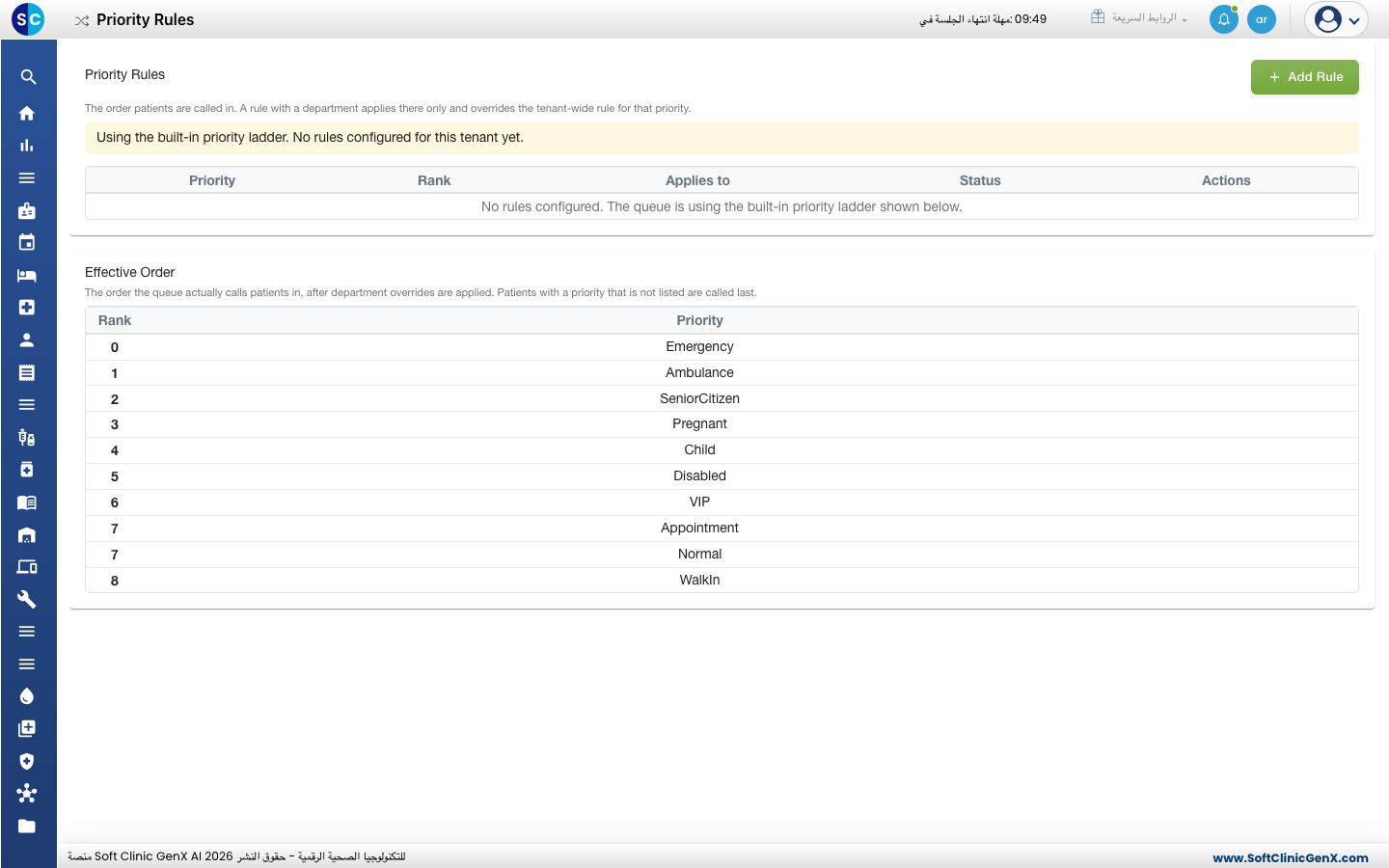
Task: Select the 'Emergency' priority row
Action: click(722, 347)
